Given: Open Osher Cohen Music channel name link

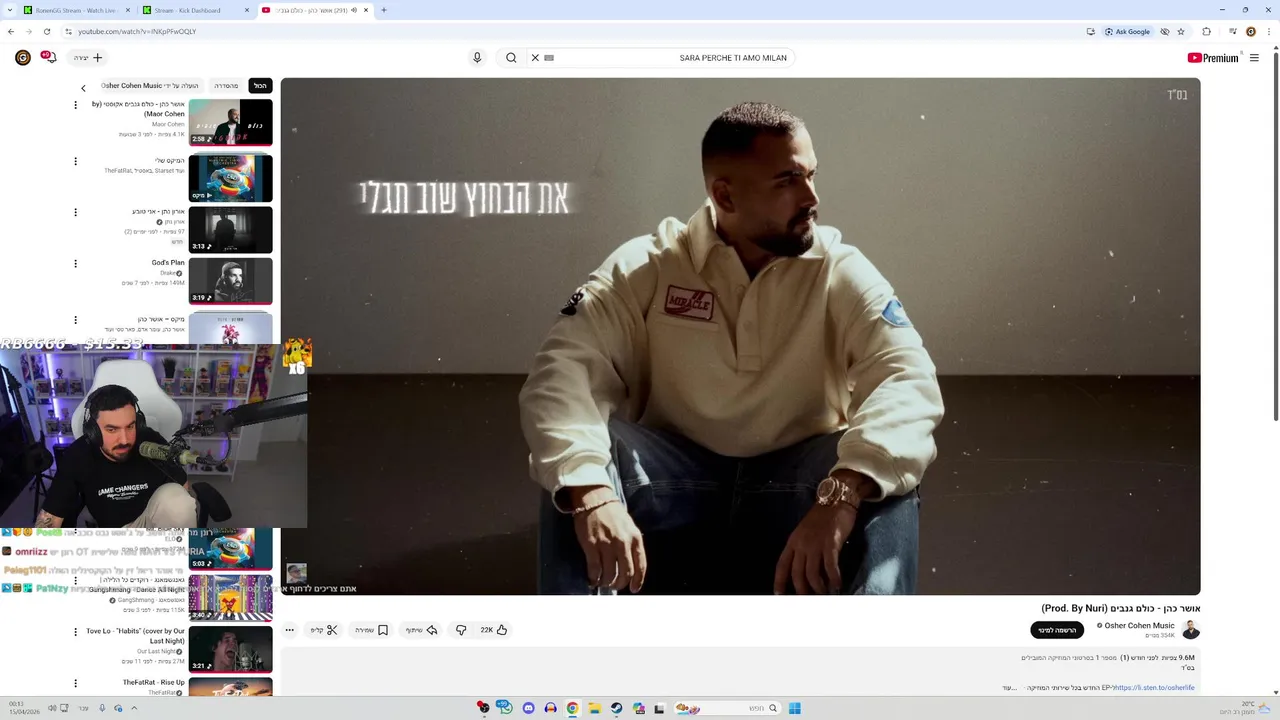Looking at the screenshot, I should 1139,626.
